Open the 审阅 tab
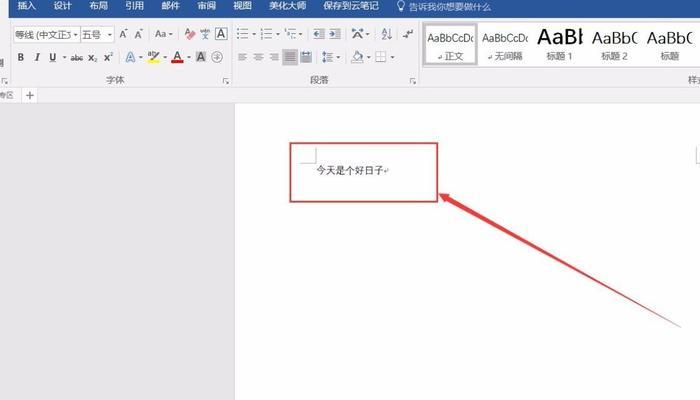Screen dimensions: 700x400 tap(206, 6)
